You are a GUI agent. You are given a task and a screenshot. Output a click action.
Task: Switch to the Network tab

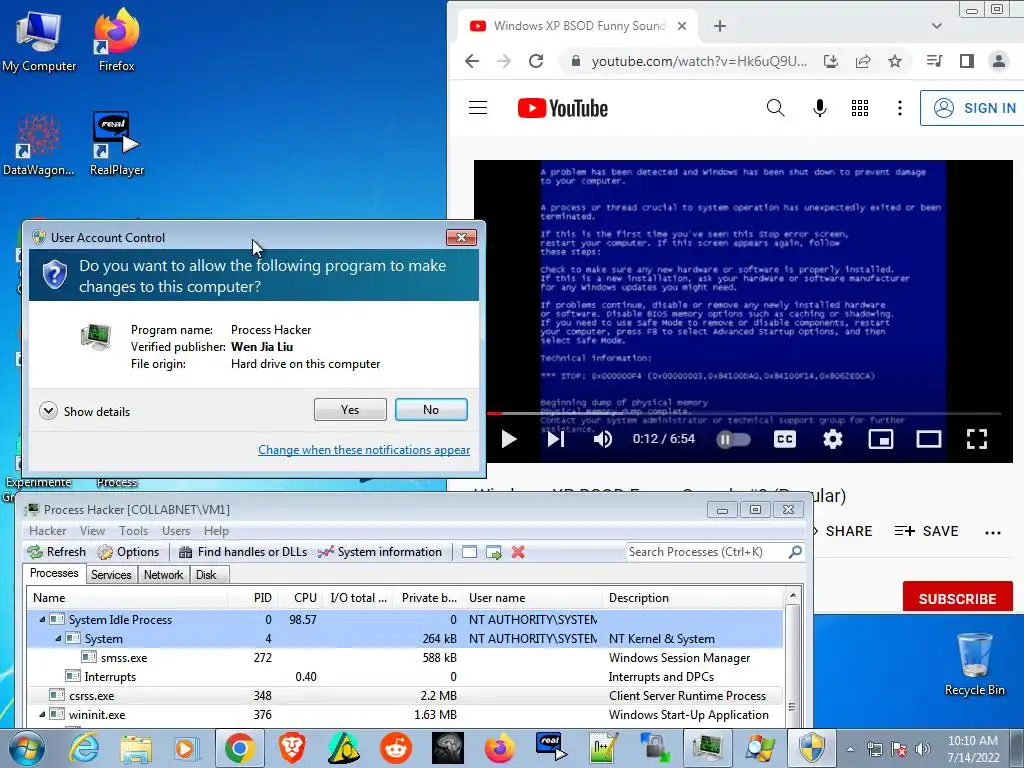[x=163, y=575]
